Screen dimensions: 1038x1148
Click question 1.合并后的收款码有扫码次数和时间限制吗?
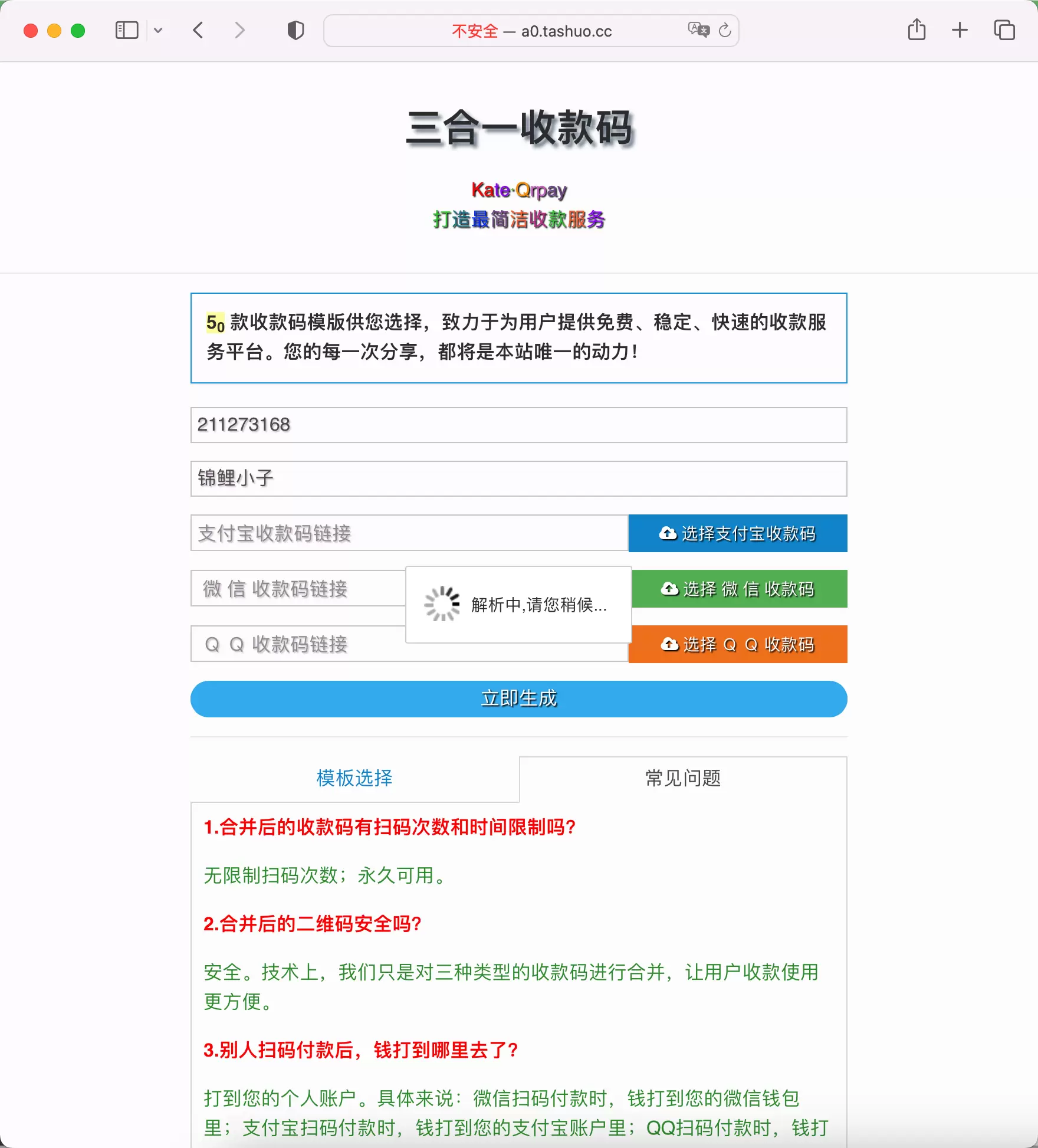(x=389, y=827)
